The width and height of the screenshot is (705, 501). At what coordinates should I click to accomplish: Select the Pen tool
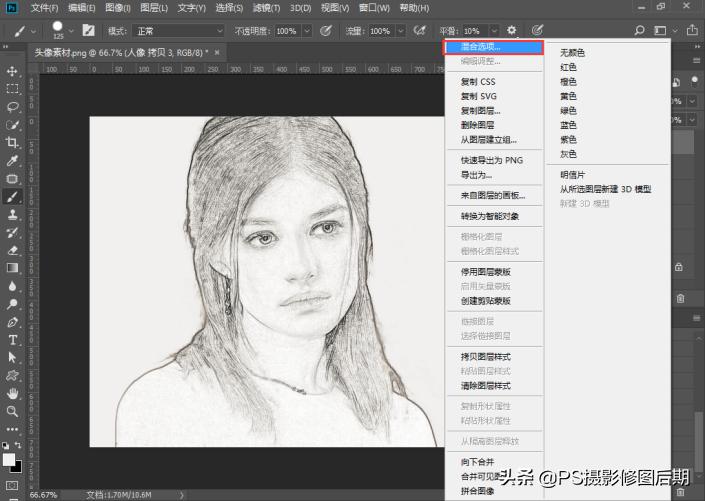pos(12,322)
